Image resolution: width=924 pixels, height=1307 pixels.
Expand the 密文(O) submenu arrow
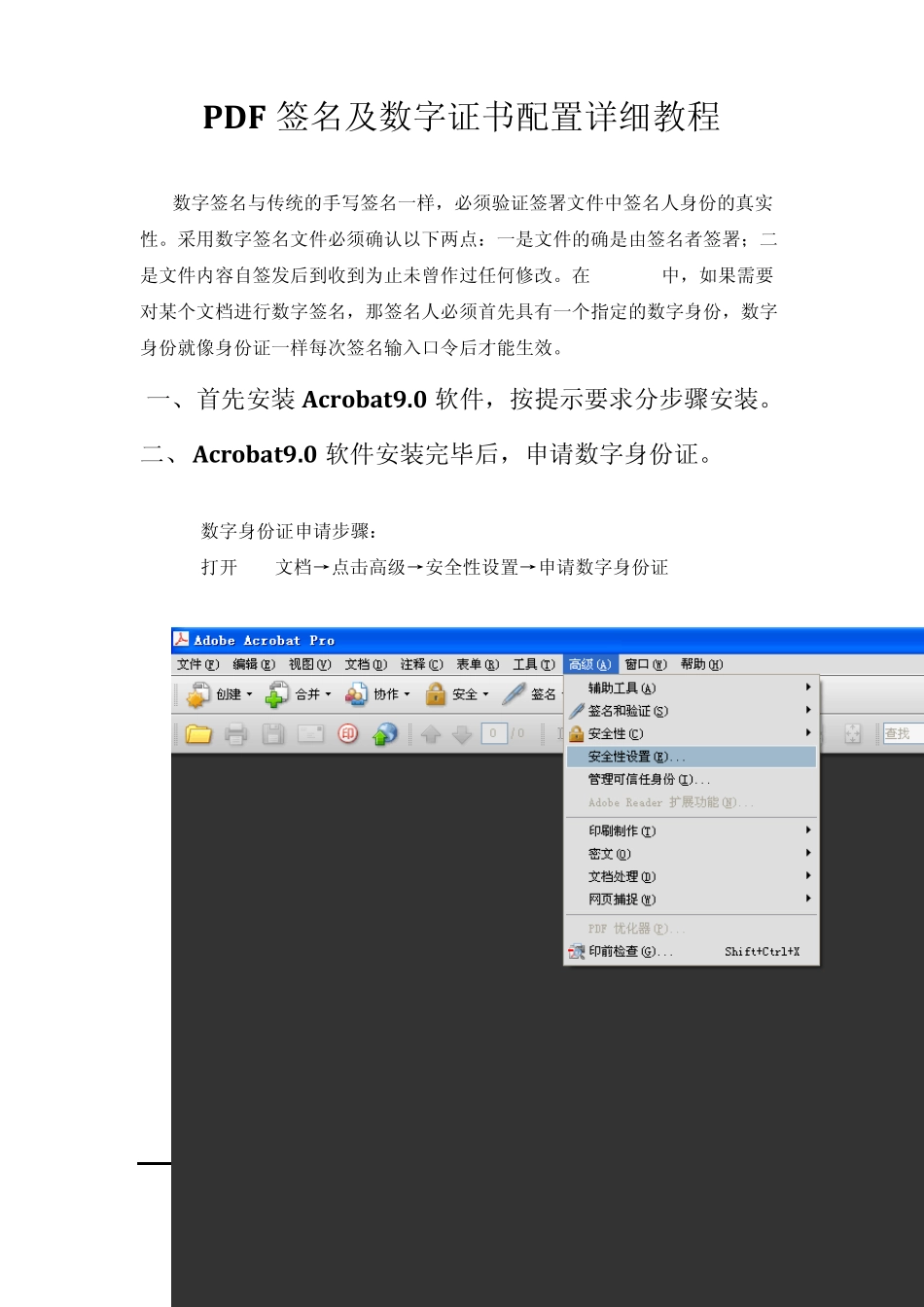(808, 853)
